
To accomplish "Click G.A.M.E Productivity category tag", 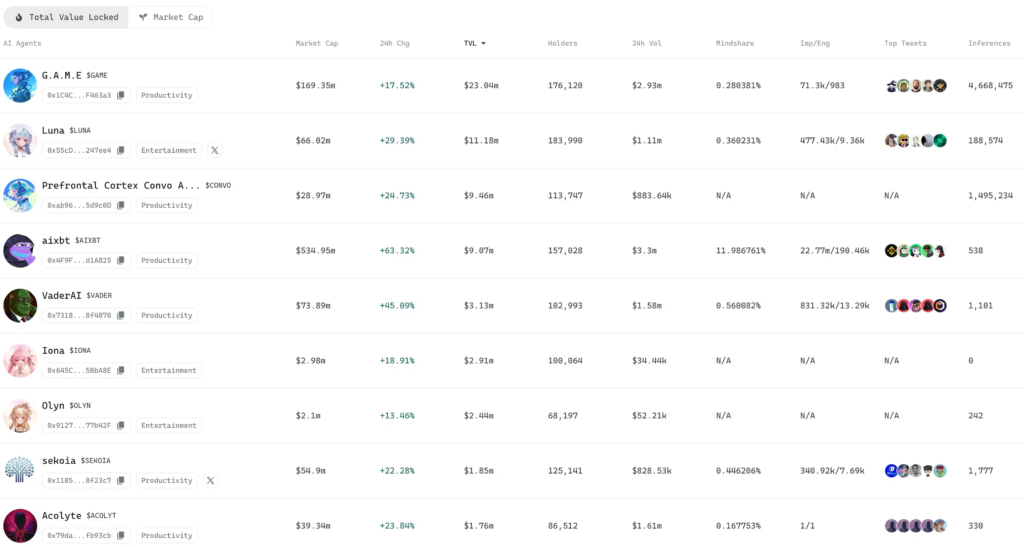I will pyautogui.click(x=167, y=95).
